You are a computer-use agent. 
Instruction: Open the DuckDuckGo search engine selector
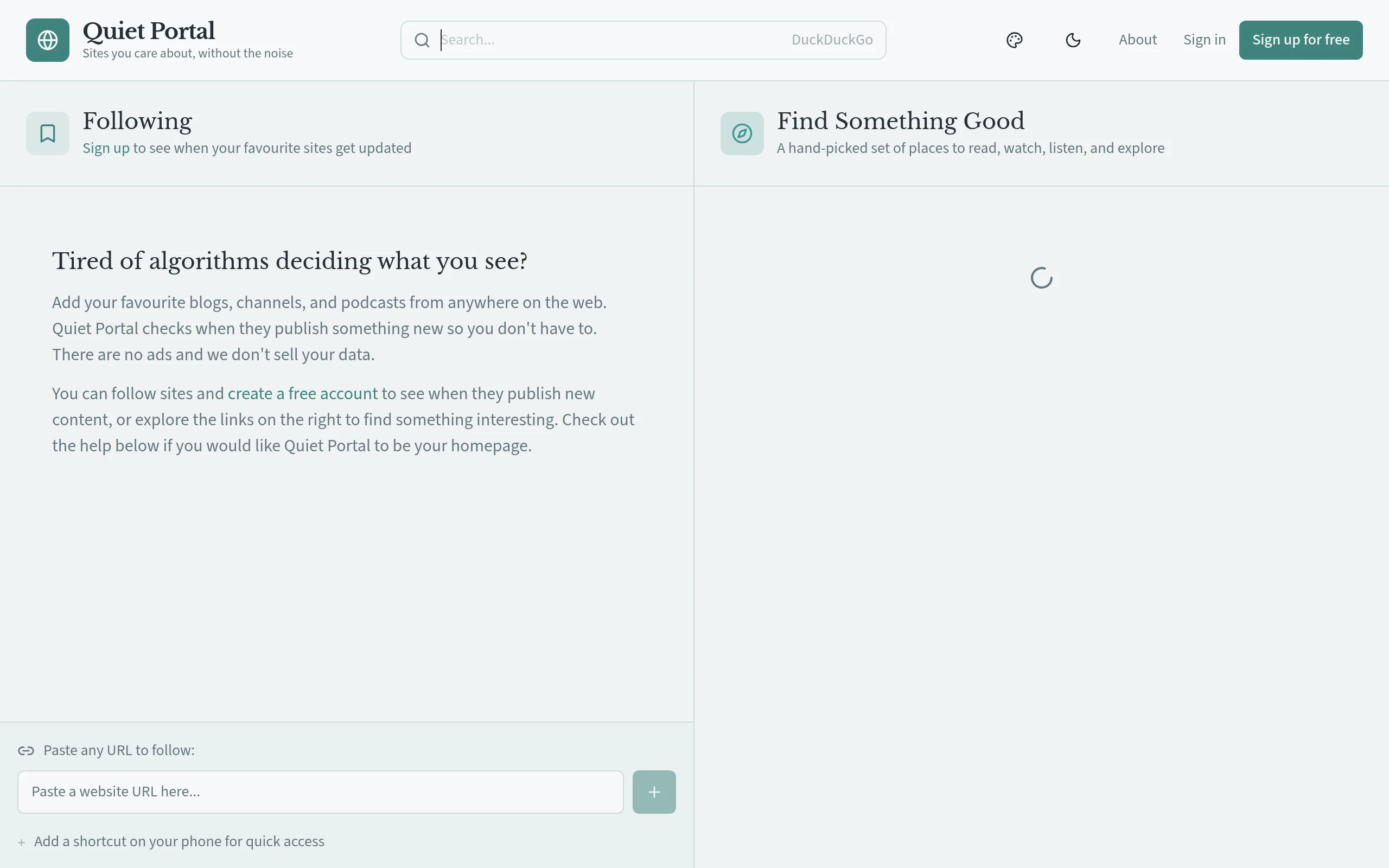832,40
